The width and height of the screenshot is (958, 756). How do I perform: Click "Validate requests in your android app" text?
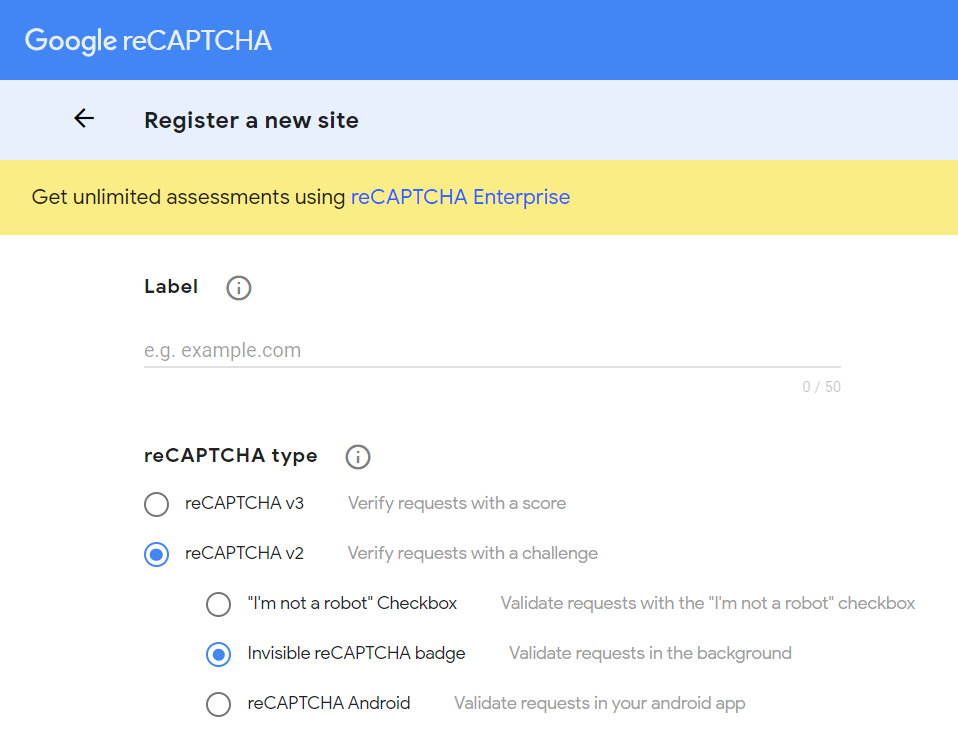click(x=599, y=703)
